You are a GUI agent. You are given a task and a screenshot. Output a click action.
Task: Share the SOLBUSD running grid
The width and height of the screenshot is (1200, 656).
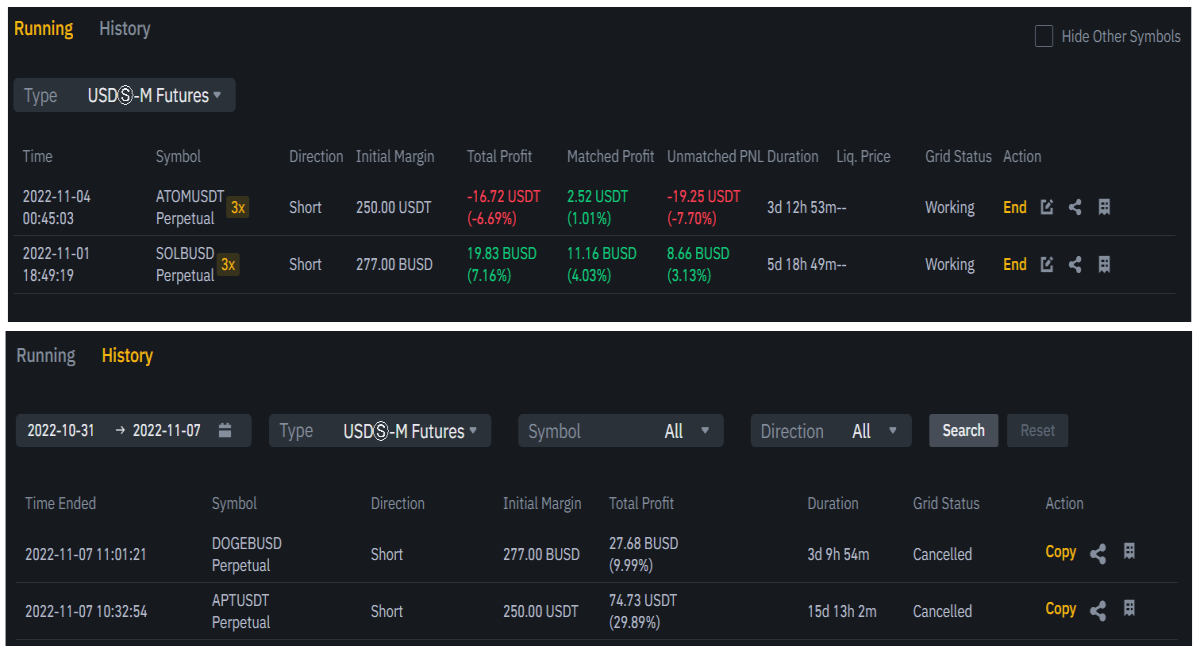pyautogui.click(x=1075, y=264)
